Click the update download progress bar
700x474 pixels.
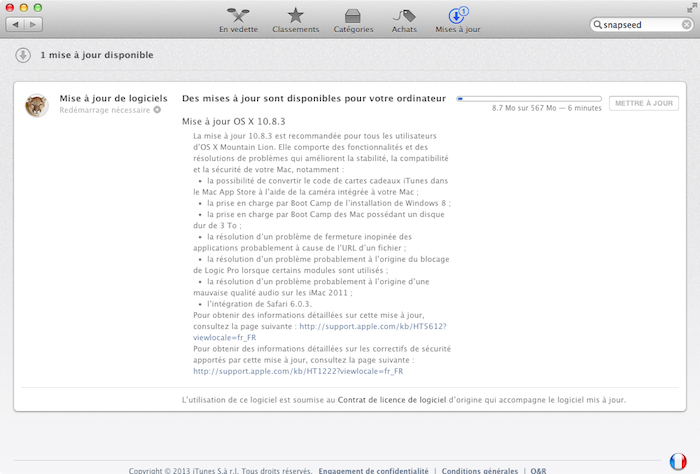point(528,98)
